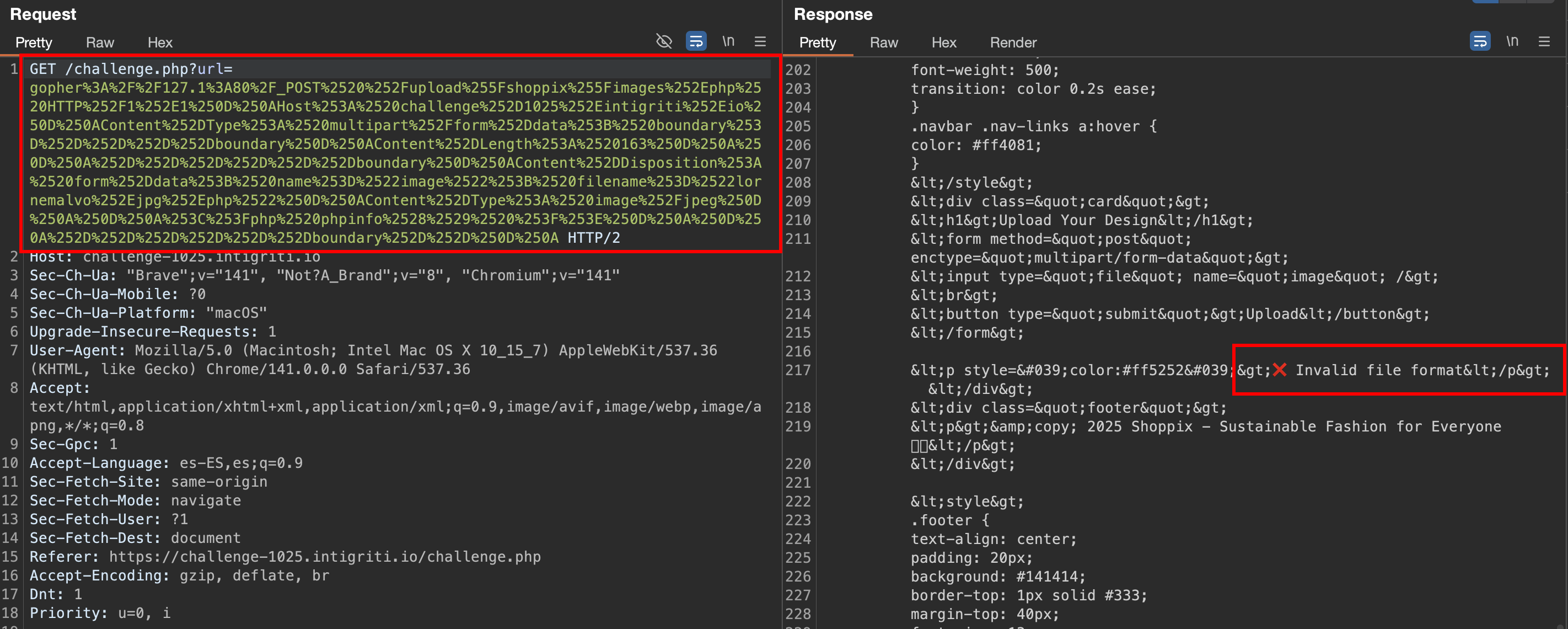Switch Response view to Raw tab
Image resolution: width=1568 pixels, height=629 pixels.
coord(884,42)
